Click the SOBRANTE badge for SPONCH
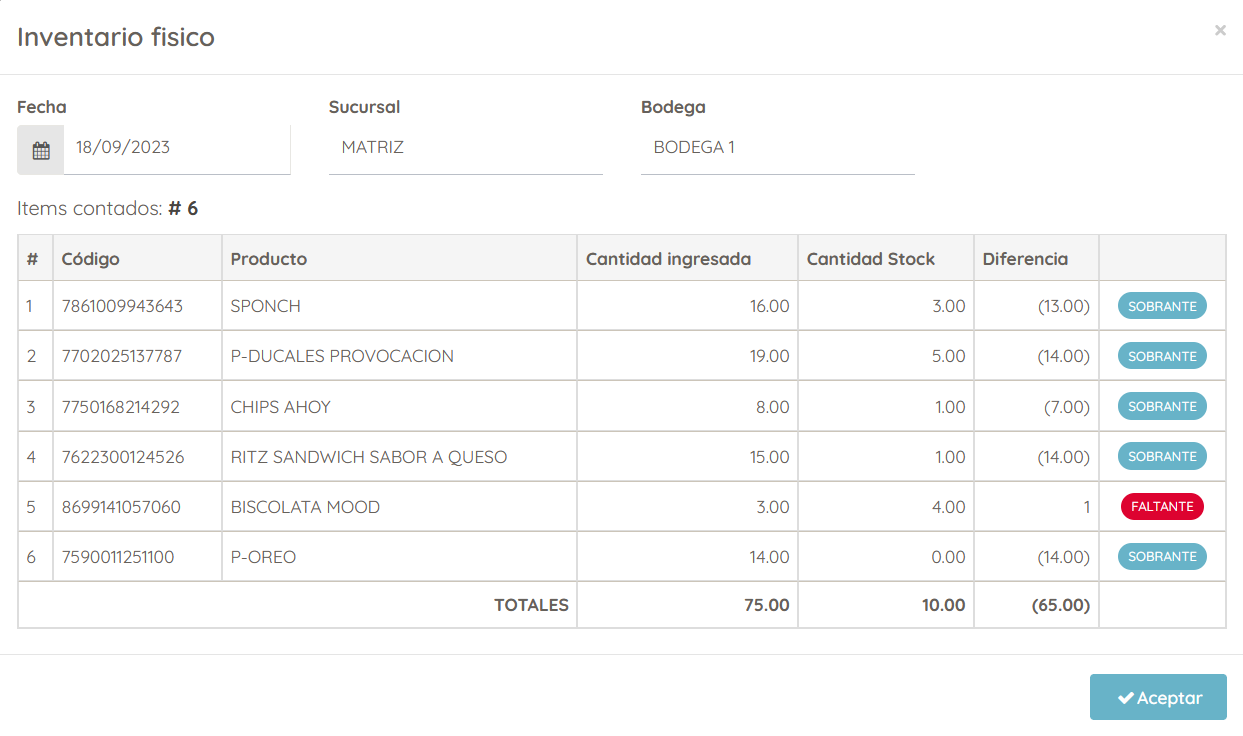The height and width of the screenshot is (736, 1243). coord(1162,306)
